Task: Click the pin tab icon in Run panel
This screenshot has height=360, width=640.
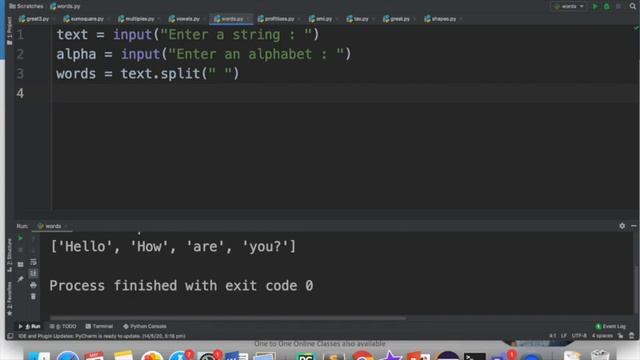Action: click(20, 279)
